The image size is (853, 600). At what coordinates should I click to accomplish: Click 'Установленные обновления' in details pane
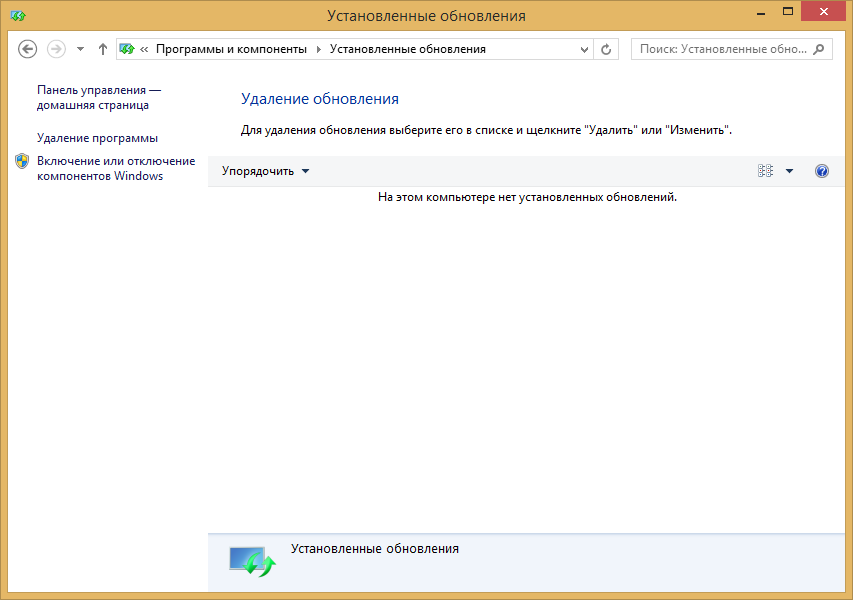coord(374,549)
